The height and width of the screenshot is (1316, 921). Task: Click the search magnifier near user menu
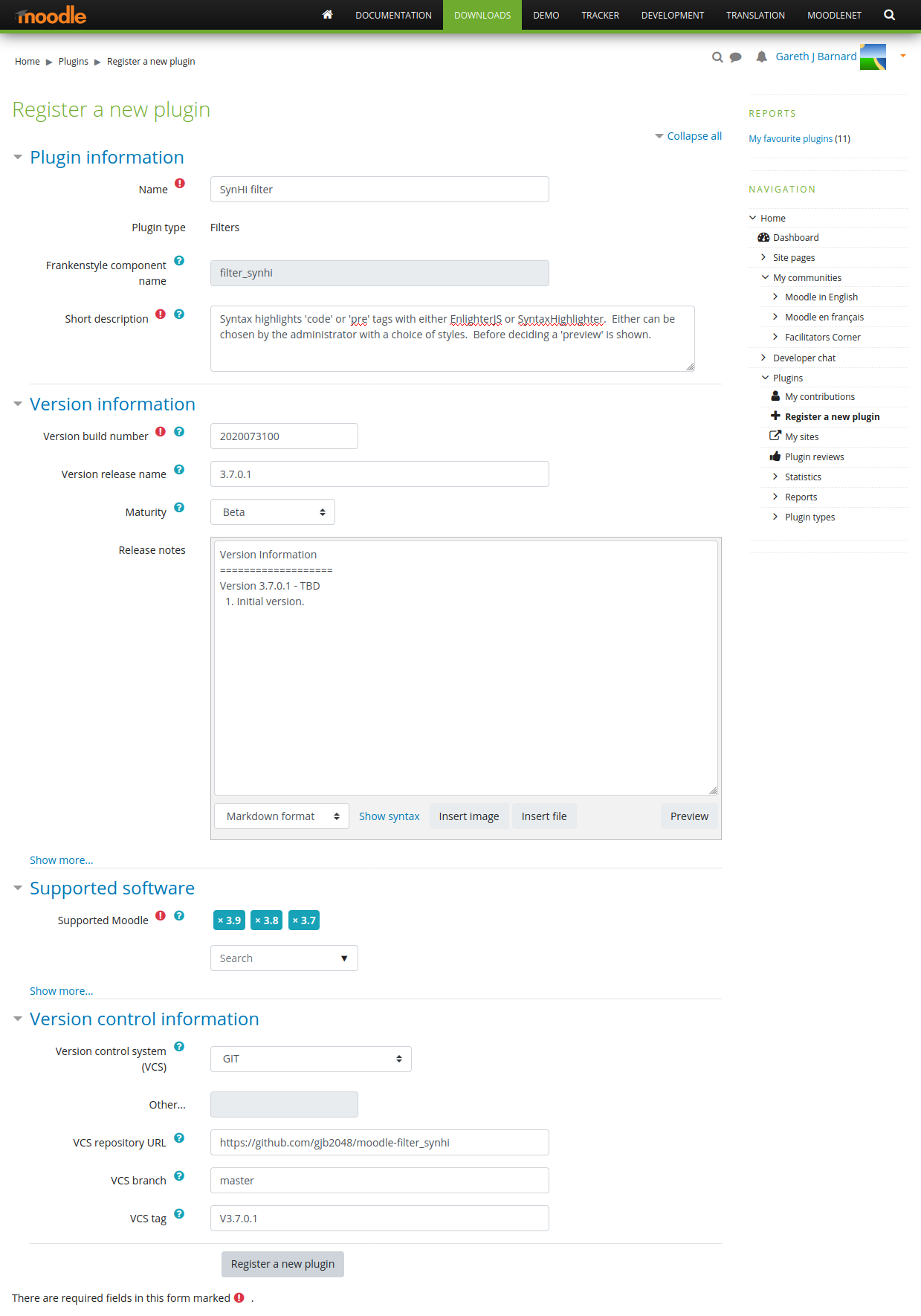[717, 57]
